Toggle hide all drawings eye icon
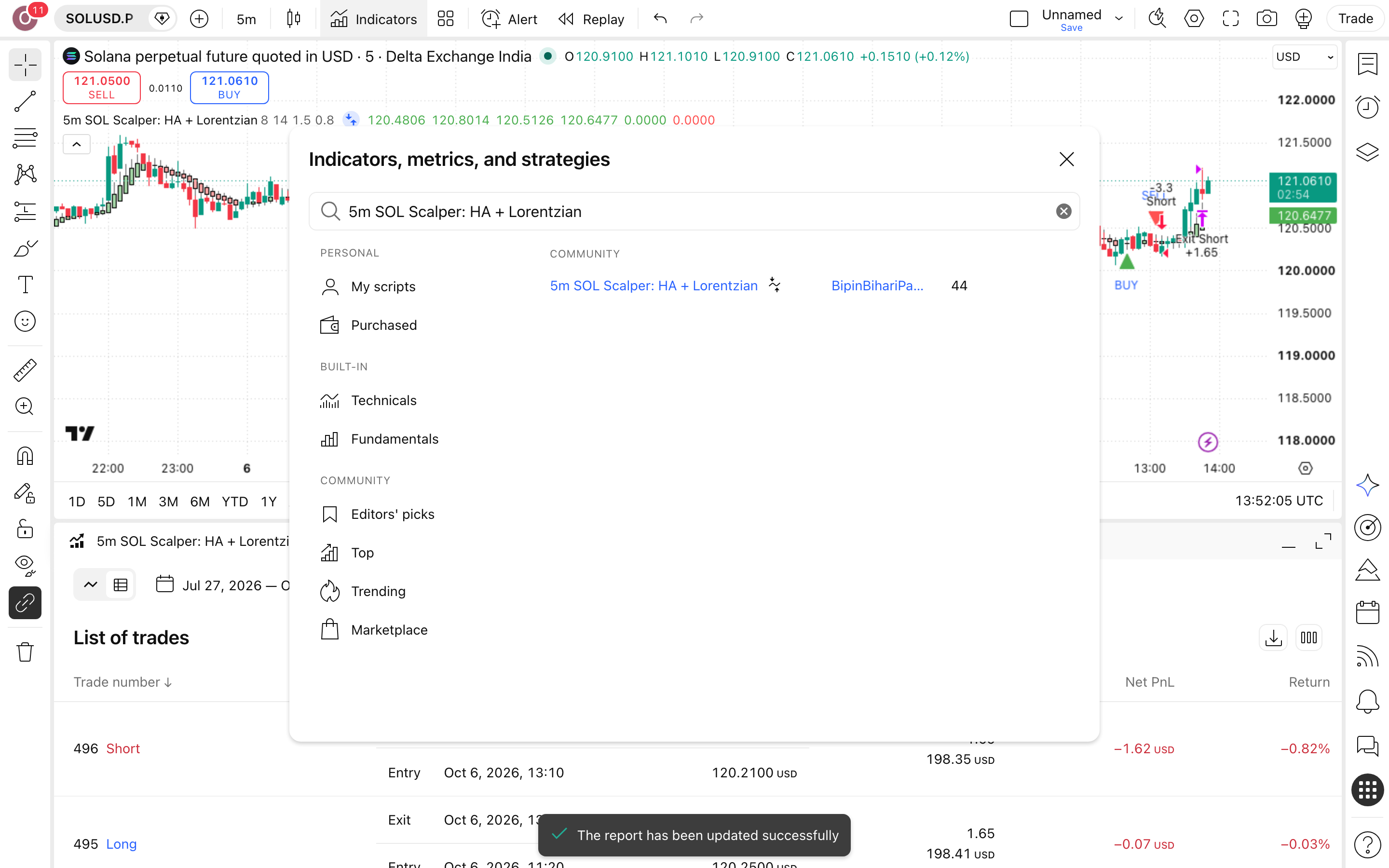 [x=25, y=566]
